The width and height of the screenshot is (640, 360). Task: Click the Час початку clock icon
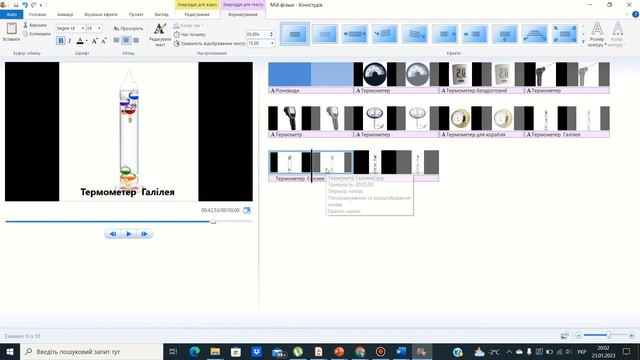[177, 34]
